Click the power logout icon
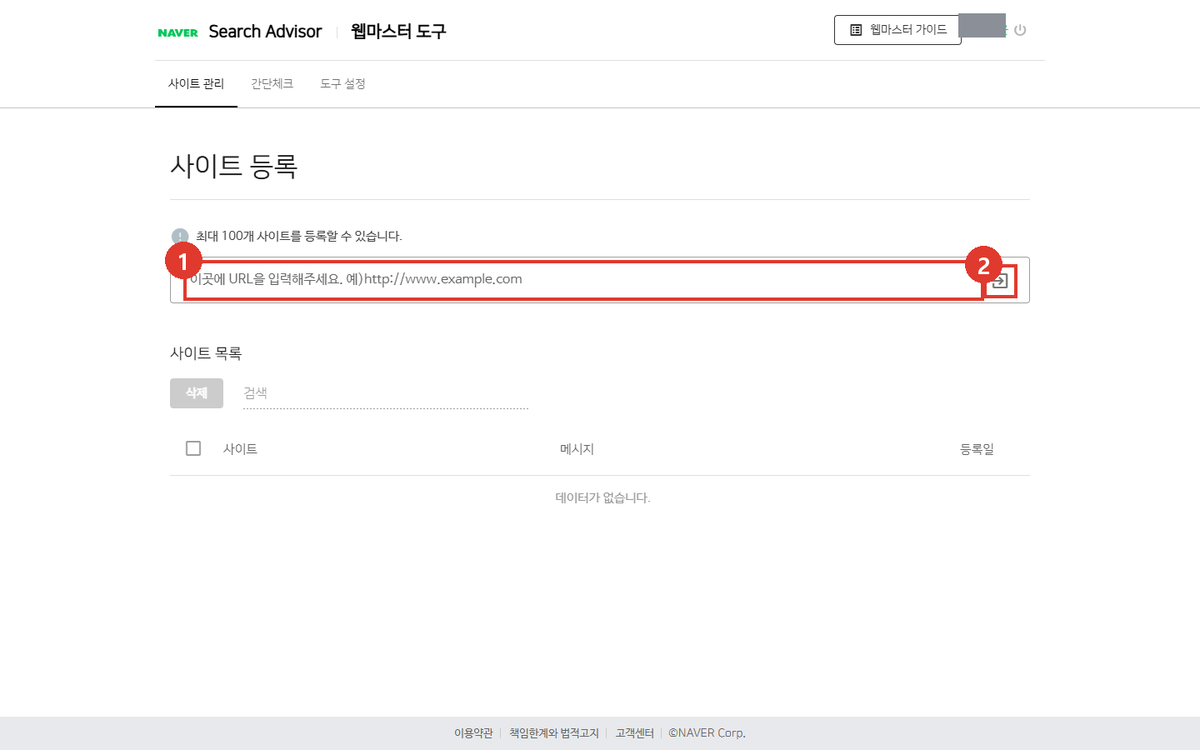 click(1020, 30)
